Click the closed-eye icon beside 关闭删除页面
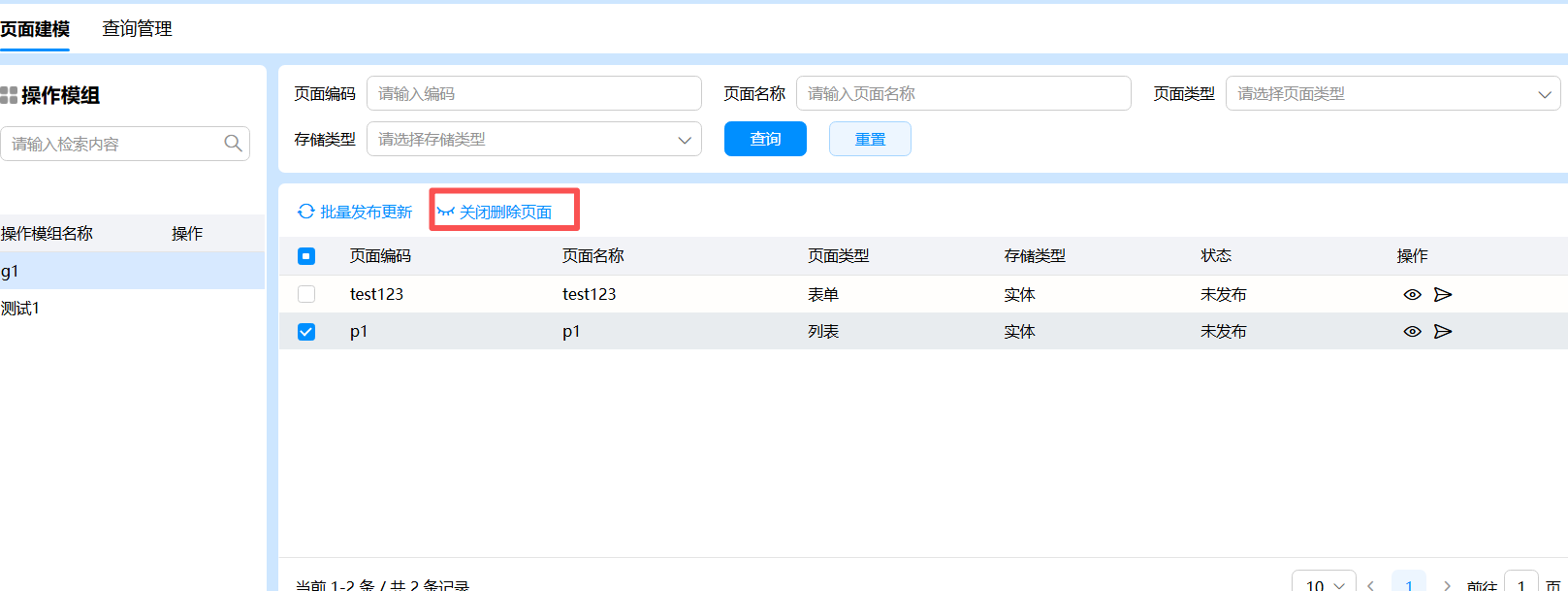The image size is (1568, 591). point(445,212)
